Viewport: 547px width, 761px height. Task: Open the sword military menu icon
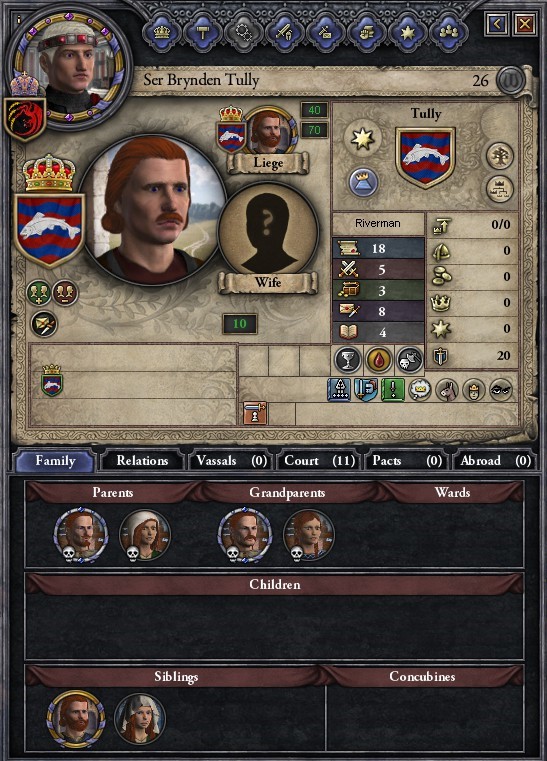click(284, 33)
